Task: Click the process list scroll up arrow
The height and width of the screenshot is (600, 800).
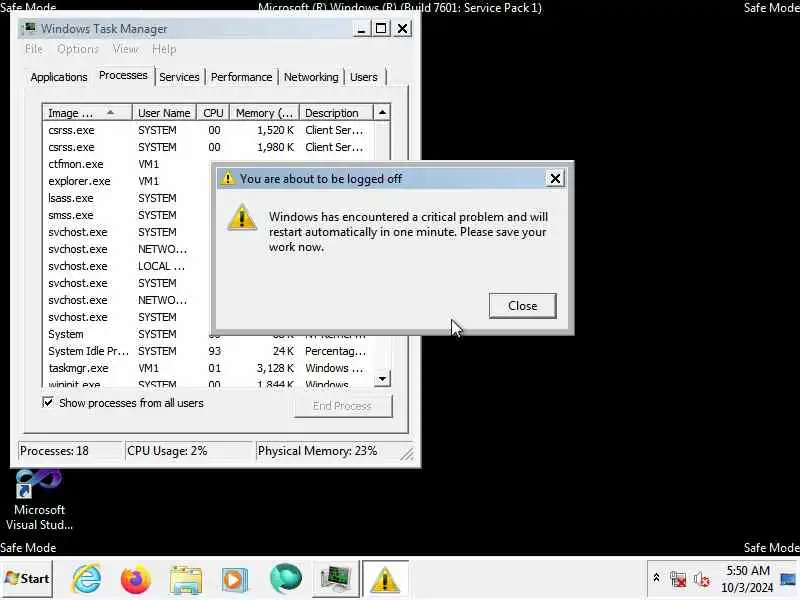Action: coord(382,112)
